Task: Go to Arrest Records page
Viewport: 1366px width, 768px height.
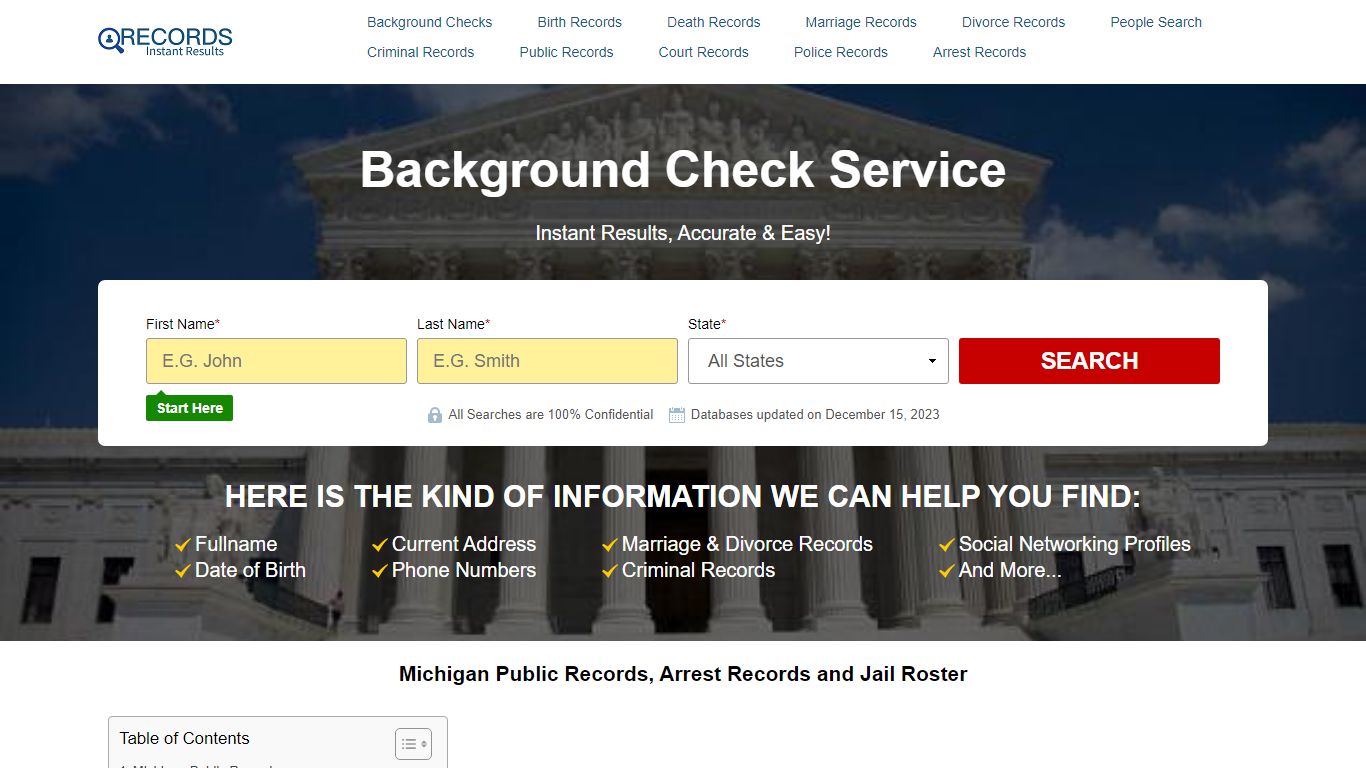Action: (979, 52)
